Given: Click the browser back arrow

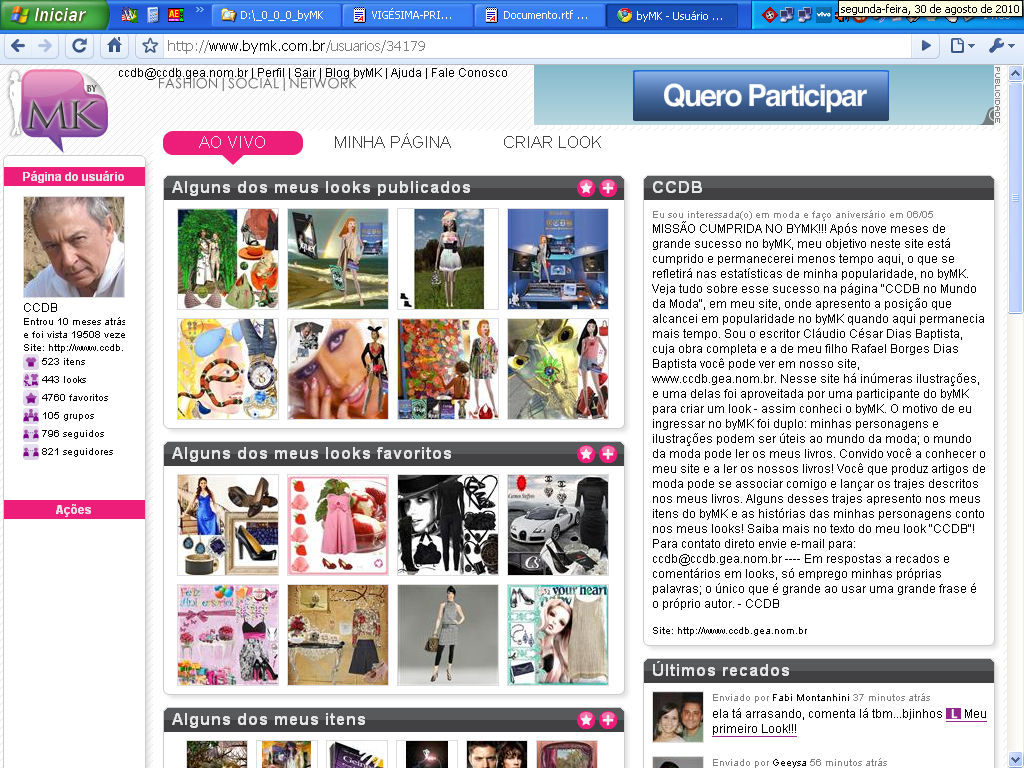Looking at the screenshot, I should [17, 46].
